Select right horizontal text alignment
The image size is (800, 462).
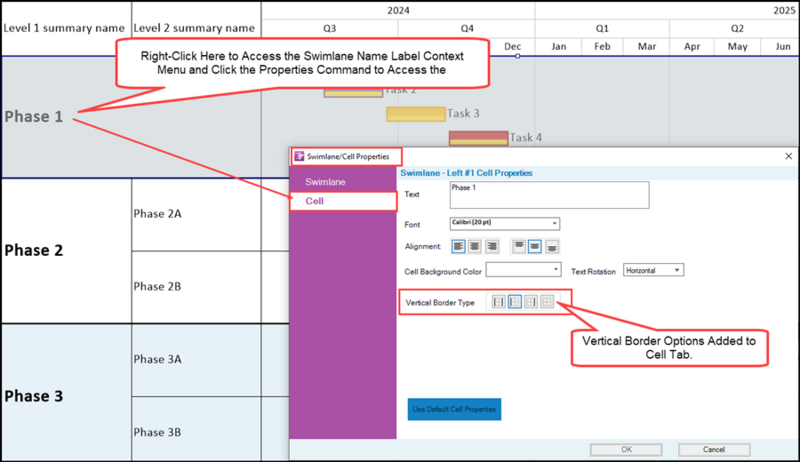(492, 247)
